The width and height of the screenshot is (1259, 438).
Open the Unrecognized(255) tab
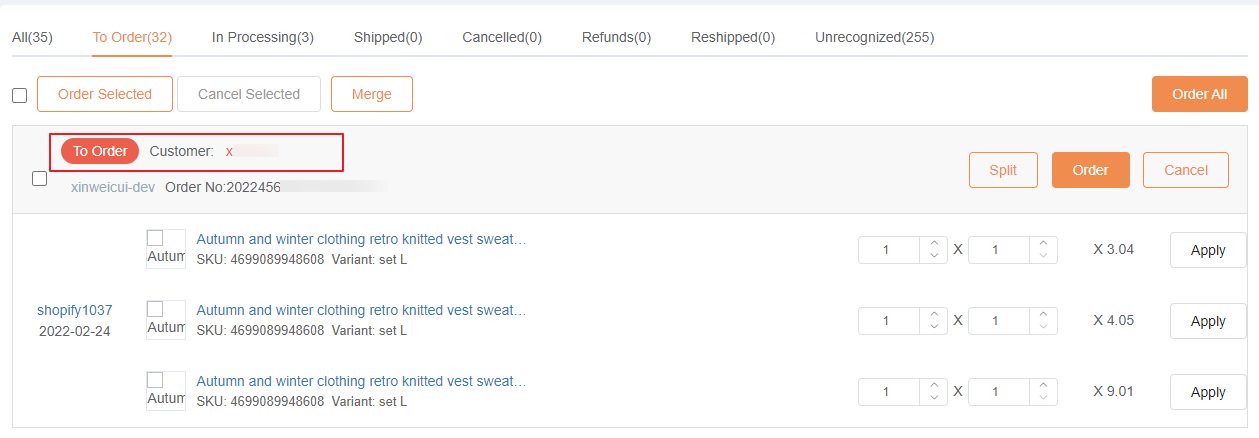pos(874,38)
